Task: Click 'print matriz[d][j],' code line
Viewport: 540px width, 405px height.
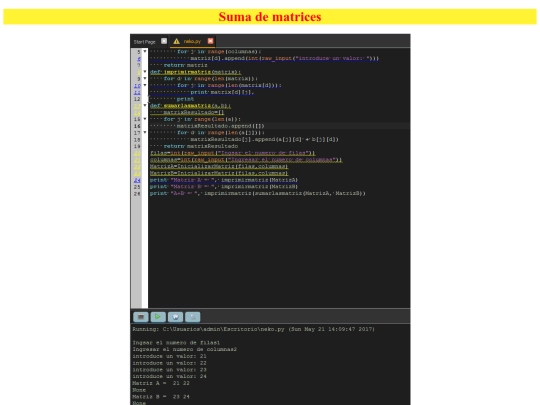Action: click(x=222, y=92)
